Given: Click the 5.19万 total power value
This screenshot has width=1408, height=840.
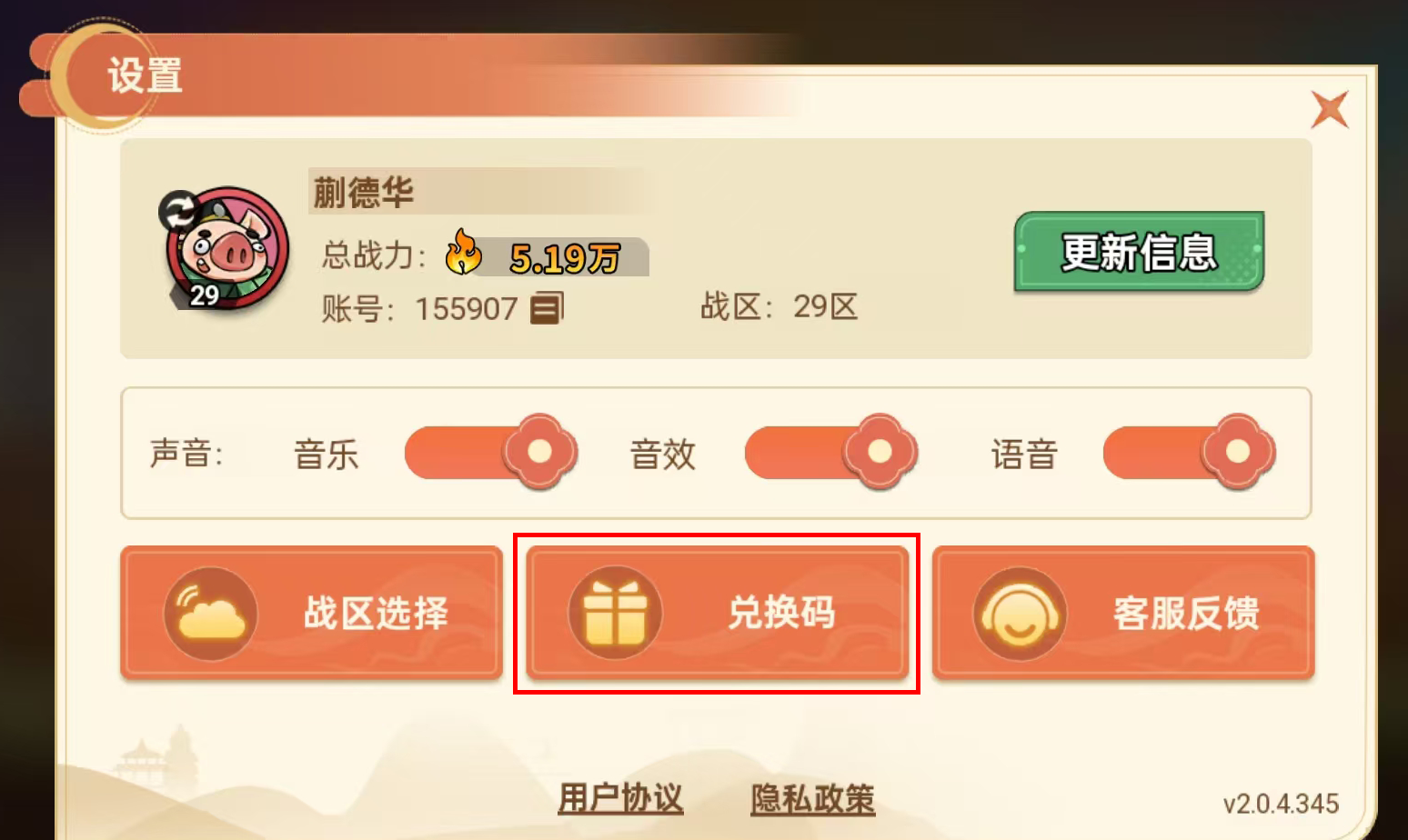Looking at the screenshot, I should point(565,258).
